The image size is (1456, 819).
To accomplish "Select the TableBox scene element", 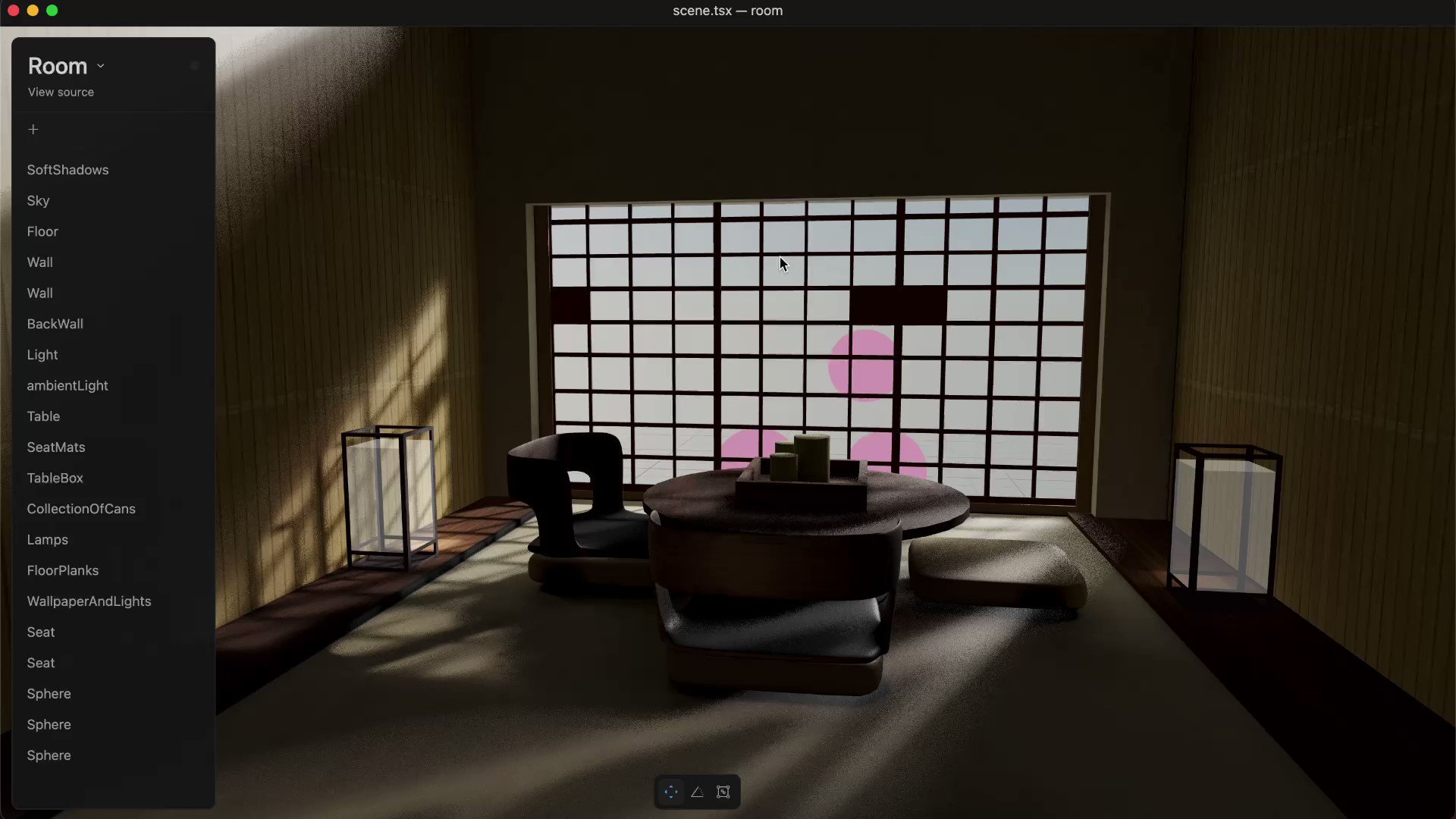I will 55,478.
